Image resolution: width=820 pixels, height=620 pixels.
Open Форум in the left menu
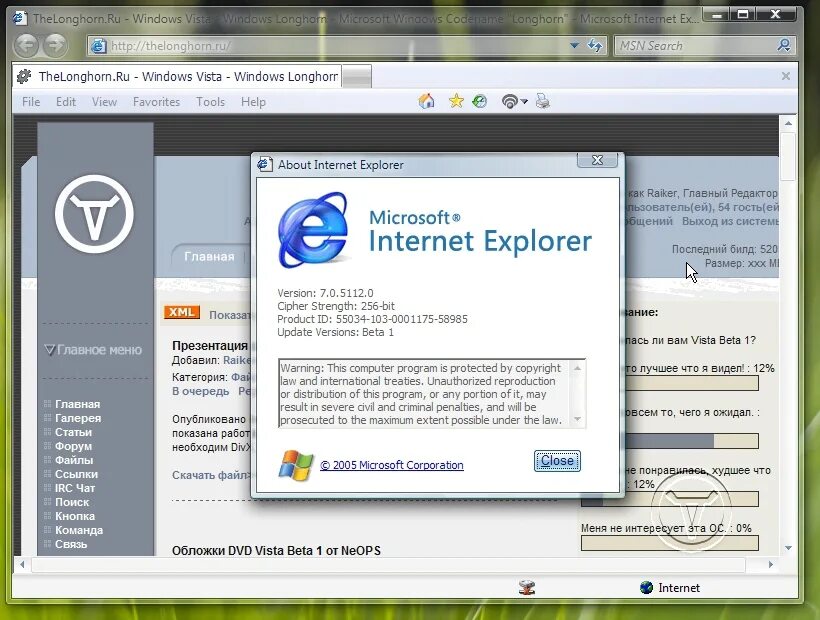pyautogui.click(x=73, y=446)
